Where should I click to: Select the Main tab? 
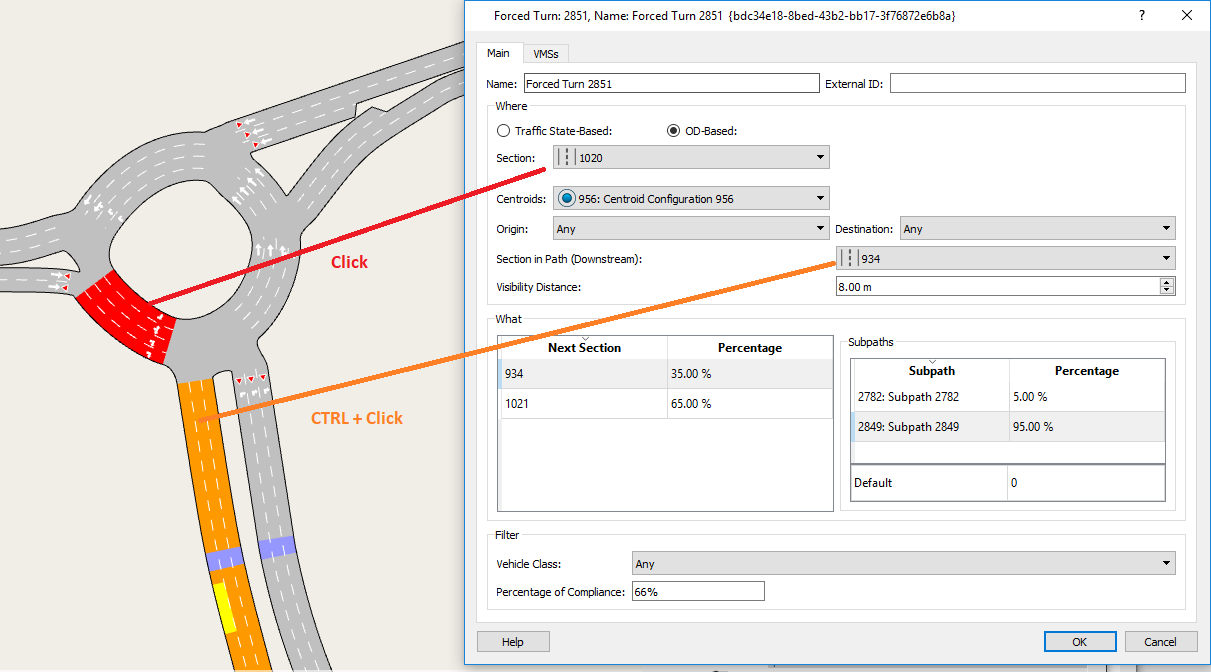(498, 53)
